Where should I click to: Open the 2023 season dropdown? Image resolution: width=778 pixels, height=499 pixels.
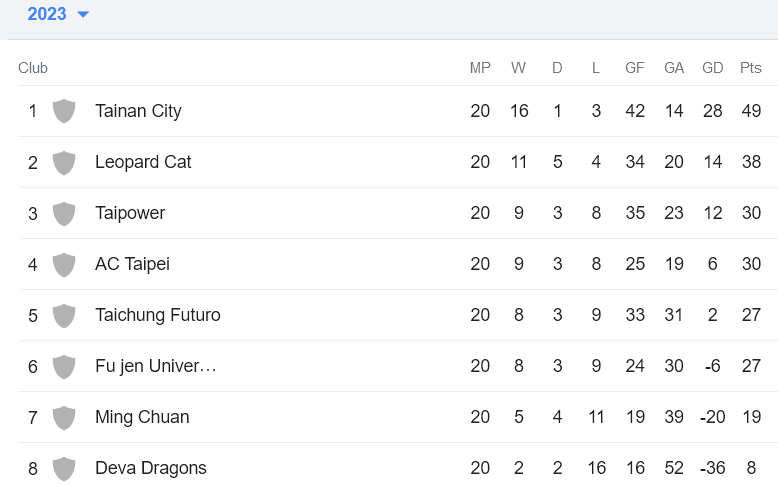(47, 14)
